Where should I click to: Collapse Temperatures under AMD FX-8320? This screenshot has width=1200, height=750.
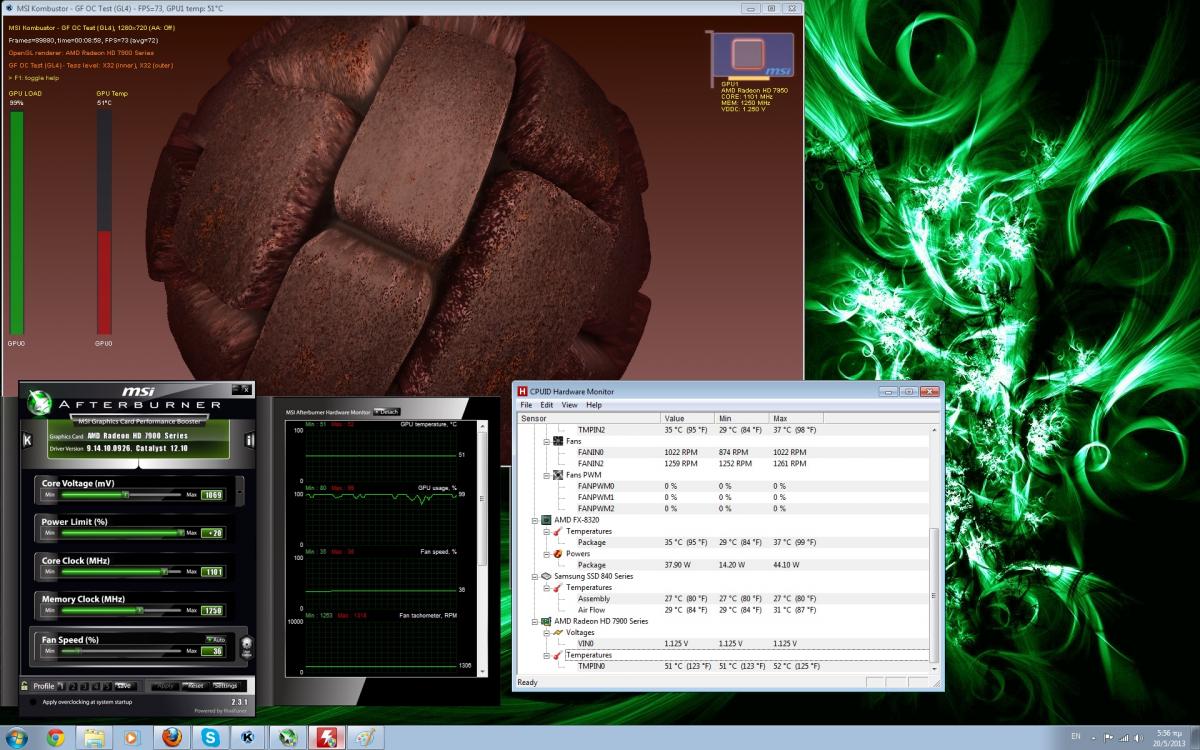click(547, 531)
